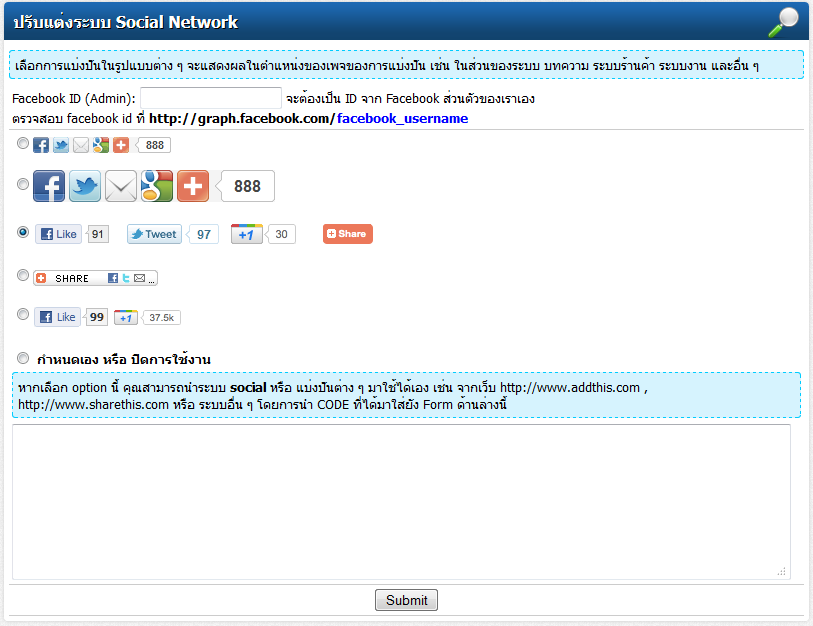Click the orange Share button
Screen dimensions: 813x626
(347, 234)
